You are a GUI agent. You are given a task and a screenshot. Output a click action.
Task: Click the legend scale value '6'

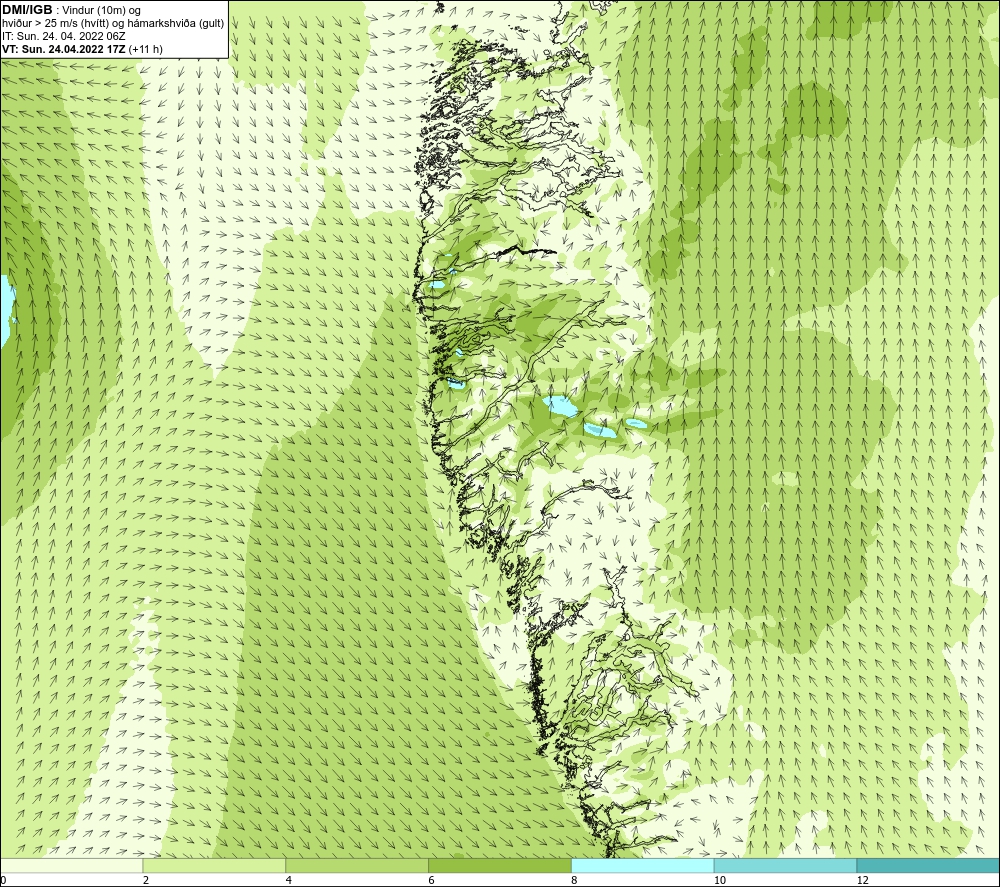432,880
